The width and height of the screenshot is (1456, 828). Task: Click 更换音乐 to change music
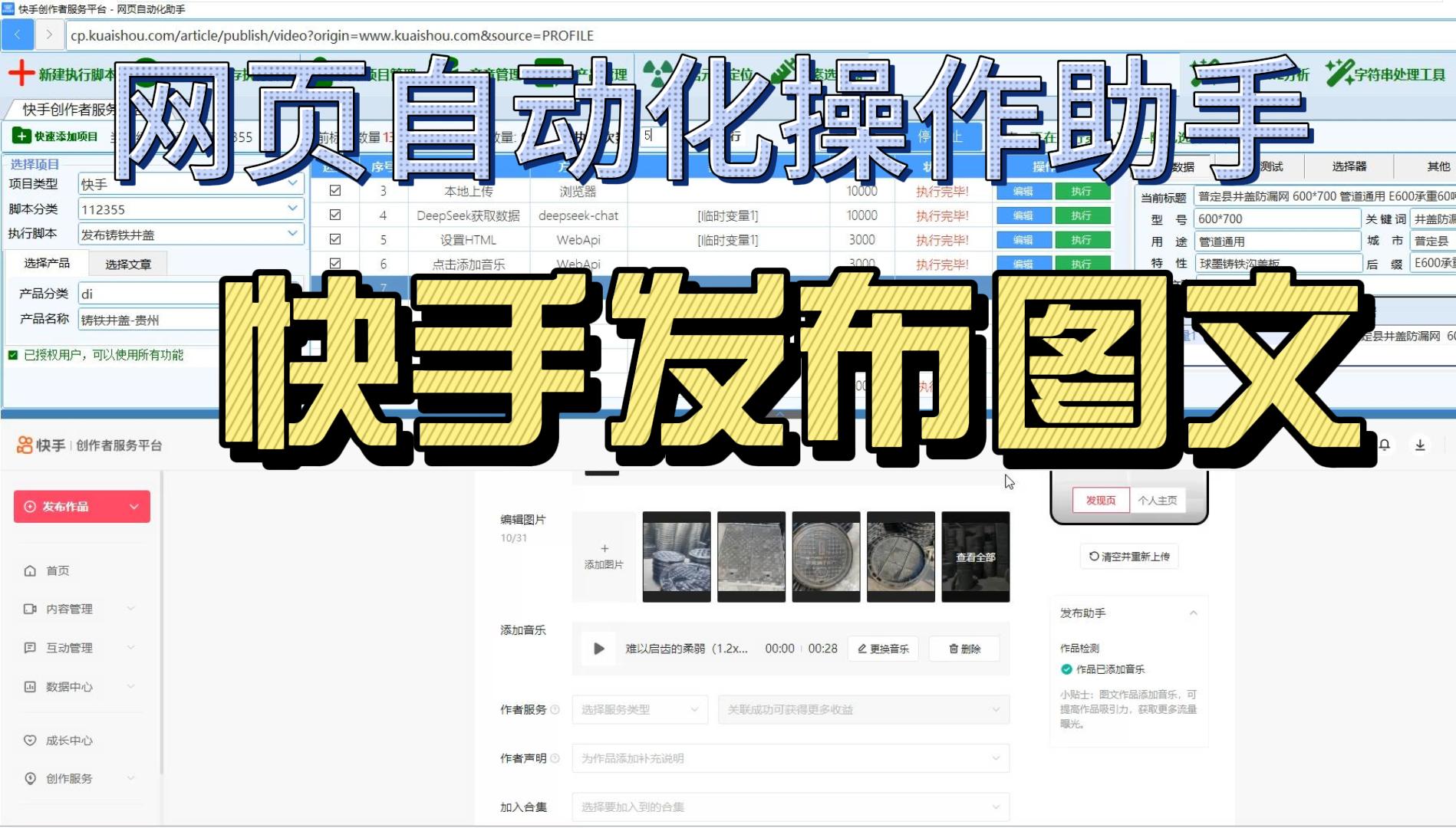[883, 648]
